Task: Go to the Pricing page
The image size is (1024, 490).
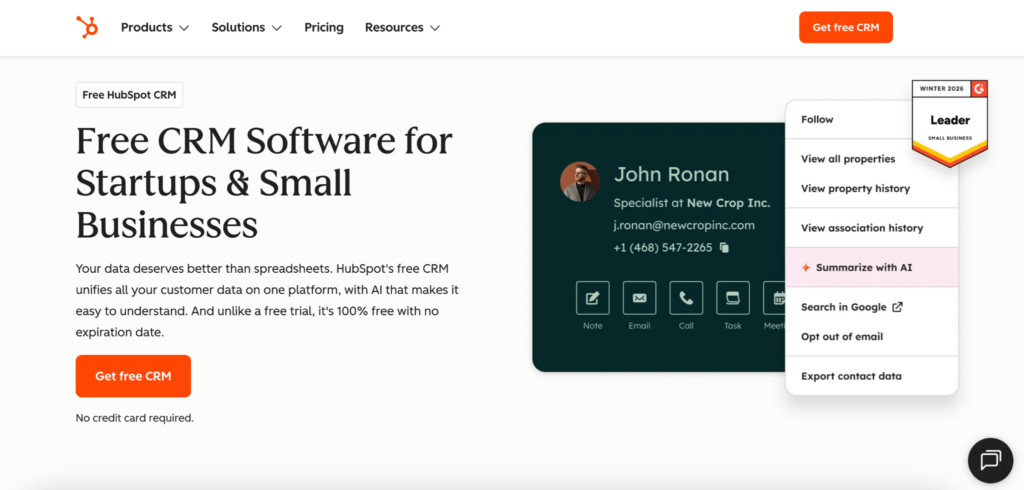Action: click(x=324, y=27)
